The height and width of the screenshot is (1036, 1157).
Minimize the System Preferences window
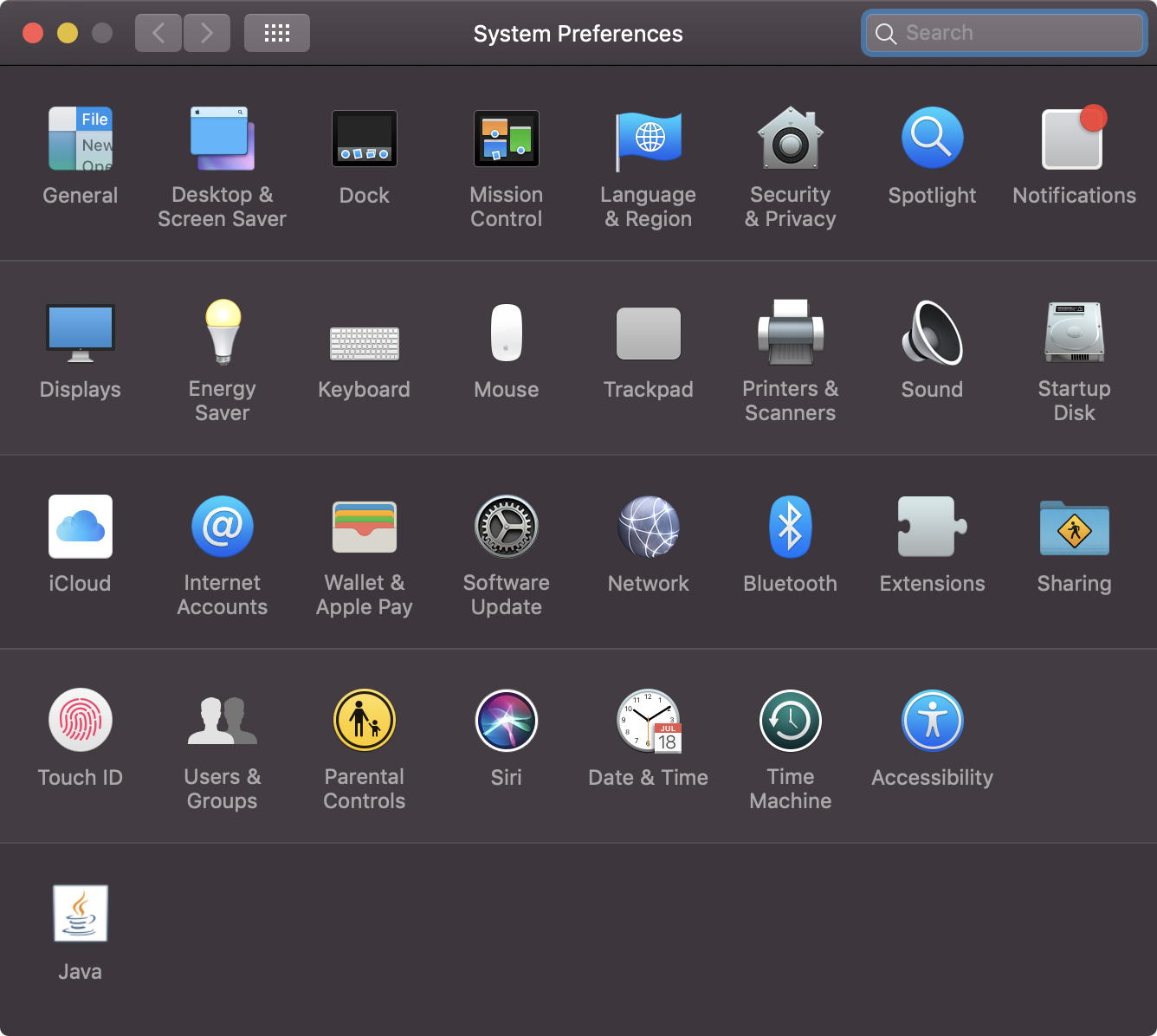click(68, 33)
